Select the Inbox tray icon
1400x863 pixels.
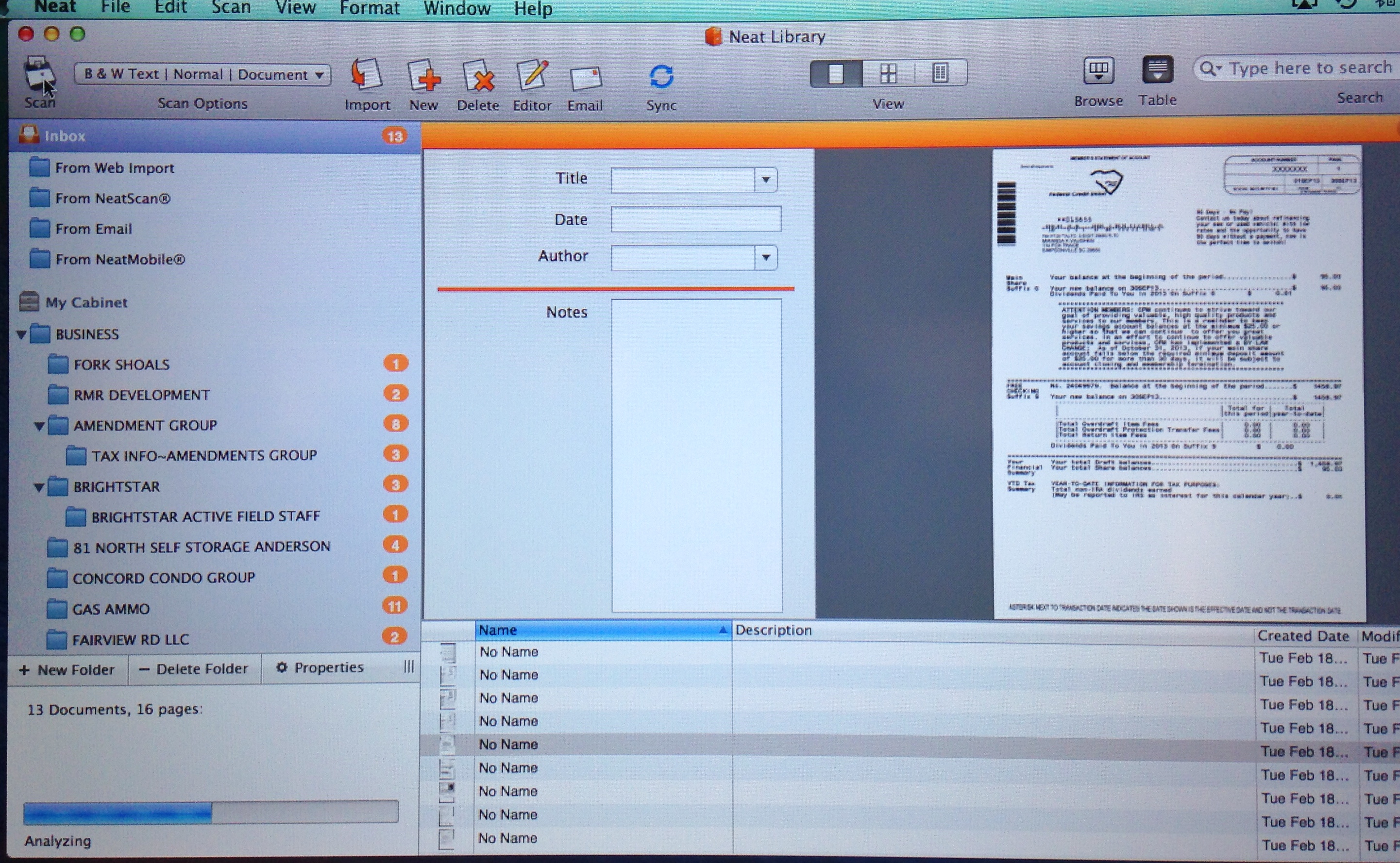click(x=29, y=135)
